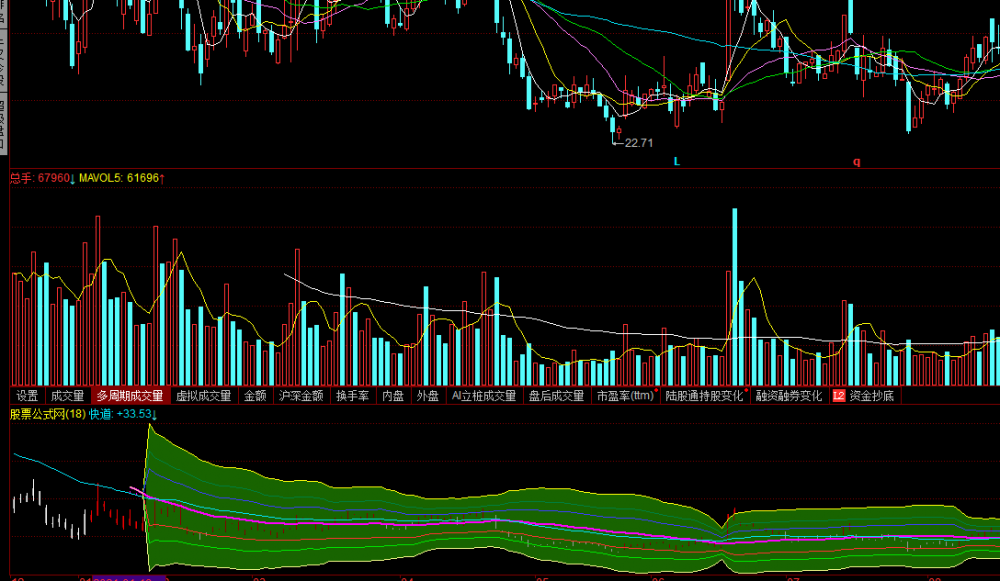The height and width of the screenshot is (581, 1000).
Task: Switch to the 成交量 volume tab
Action: 68,396
